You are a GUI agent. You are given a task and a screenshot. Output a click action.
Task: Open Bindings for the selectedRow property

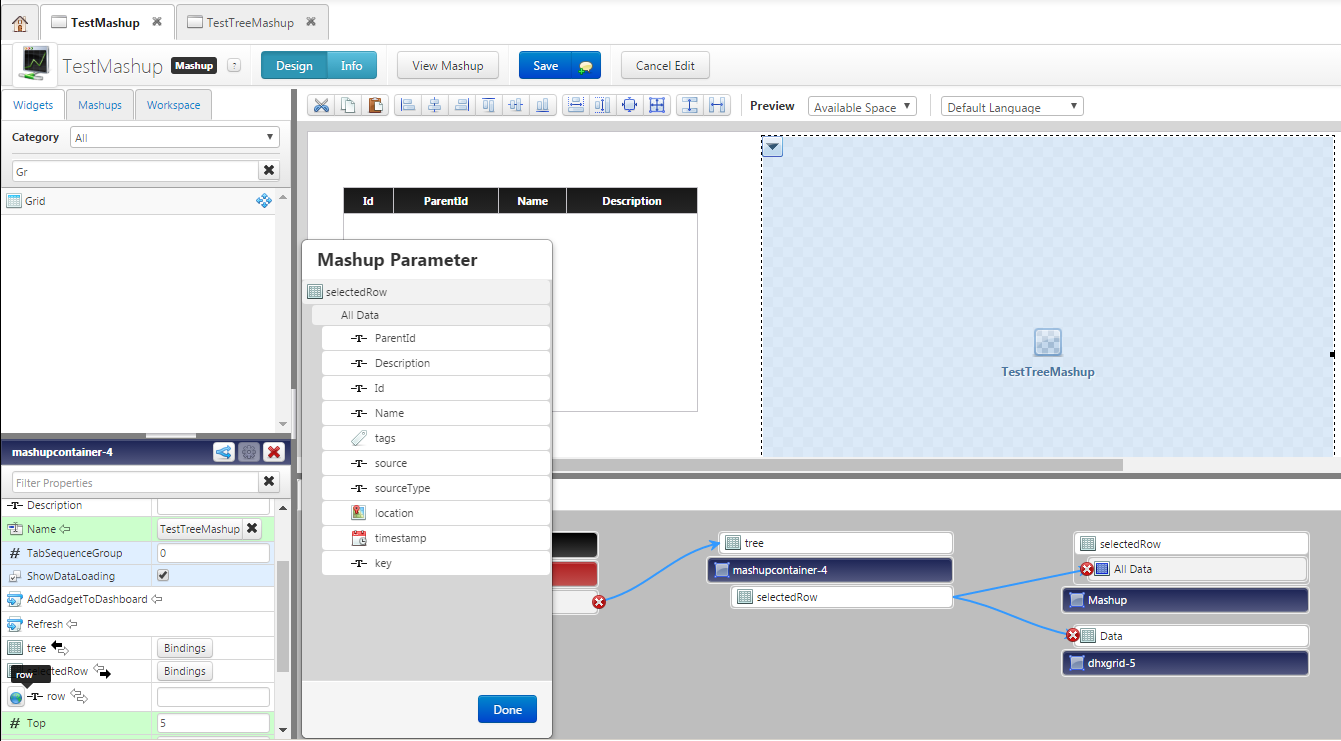pos(184,671)
